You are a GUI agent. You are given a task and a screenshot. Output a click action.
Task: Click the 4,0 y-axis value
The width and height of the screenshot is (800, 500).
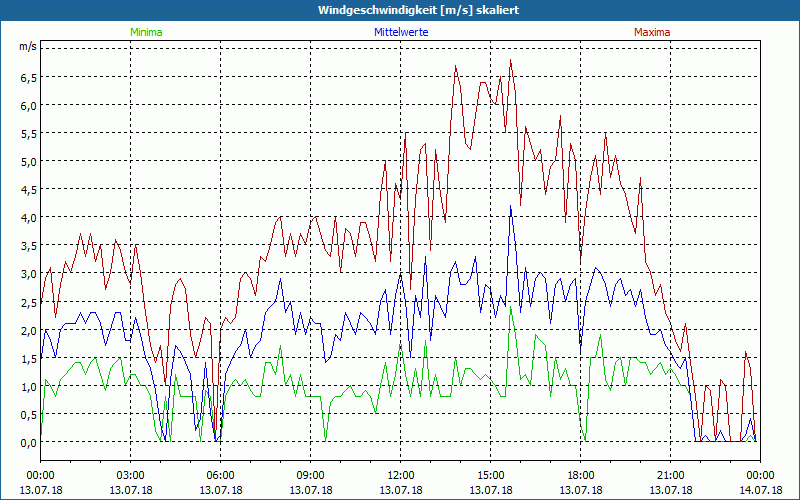[x=28, y=217]
